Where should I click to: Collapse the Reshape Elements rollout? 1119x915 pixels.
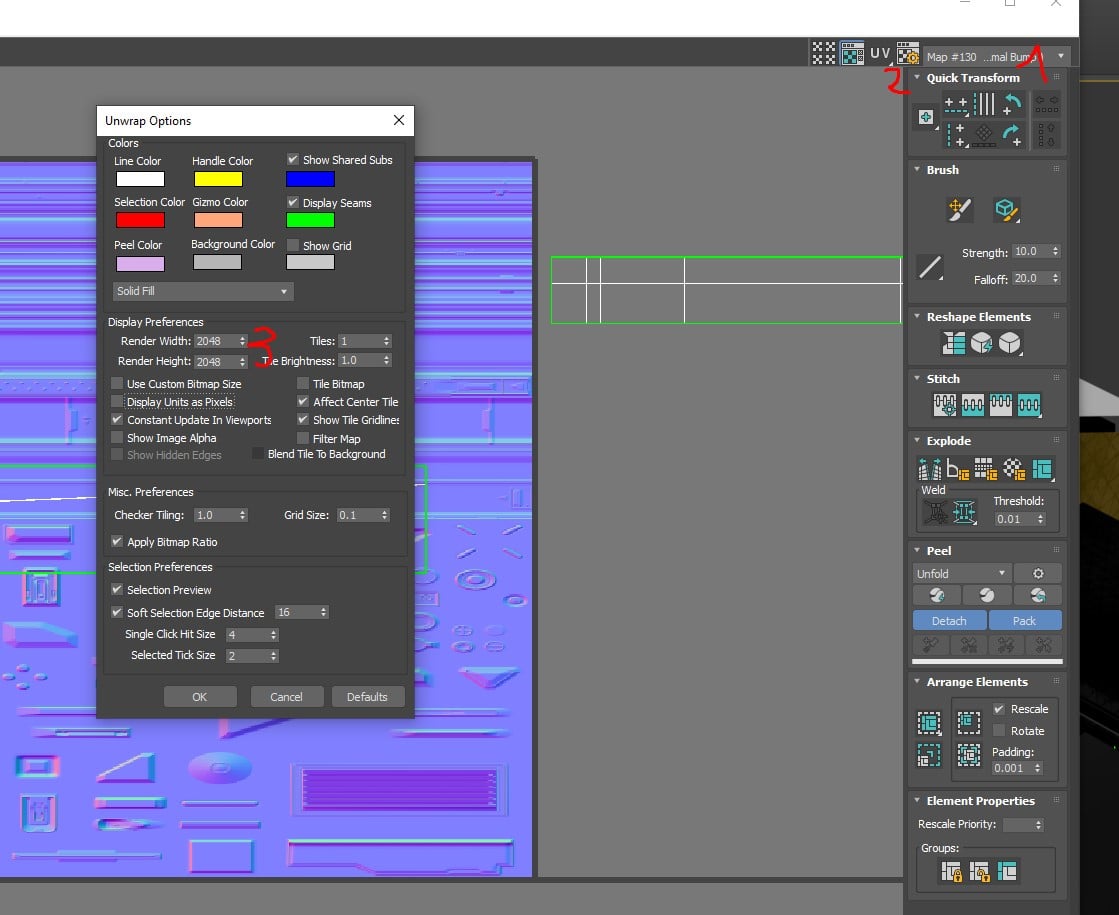[917, 316]
